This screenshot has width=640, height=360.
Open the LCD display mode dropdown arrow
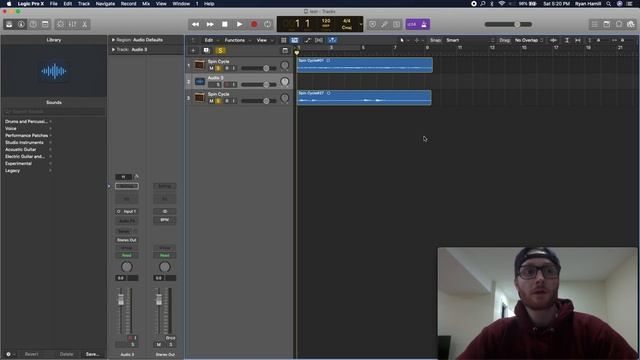point(360,24)
